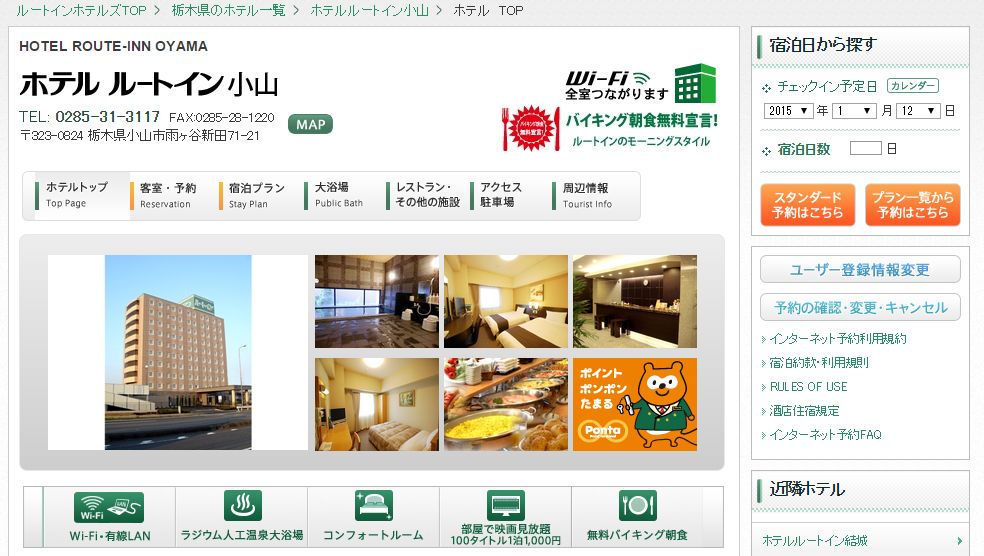
Task: Select the 客室・予約 Reservation tab
Action: coord(168,196)
